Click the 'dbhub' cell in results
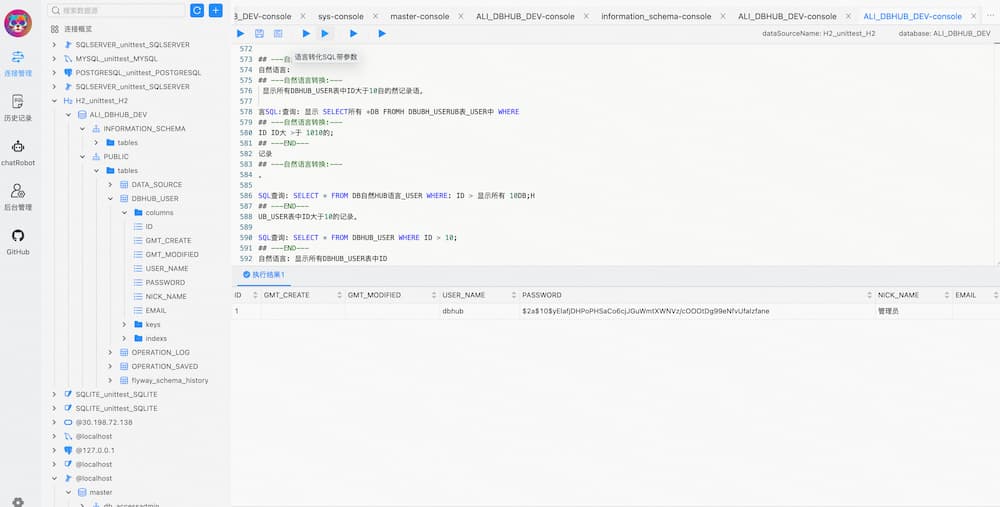Image resolution: width=1000 pixels, height=507 pixels. click(x=453, y=311)
